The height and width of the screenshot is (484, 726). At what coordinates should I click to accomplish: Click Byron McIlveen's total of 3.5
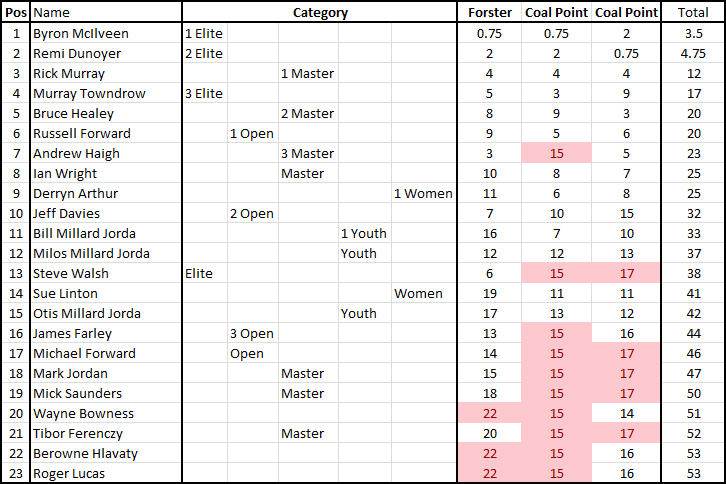pos(693,33)
